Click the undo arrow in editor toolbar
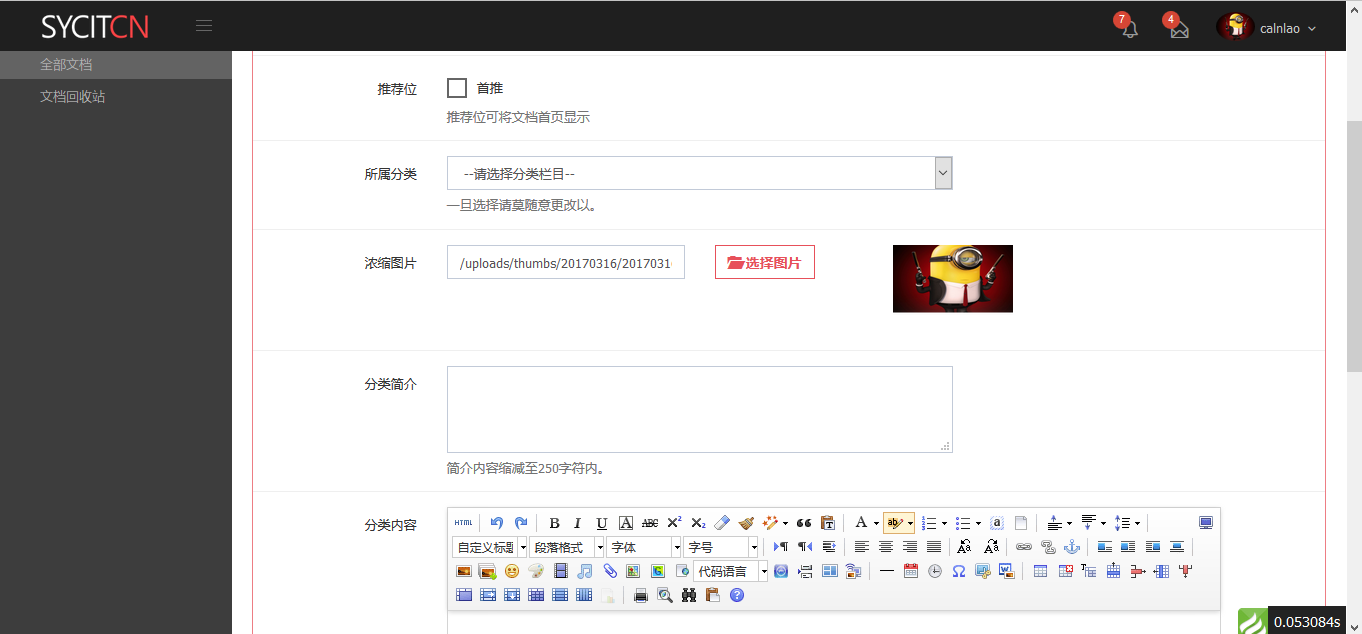The height and width of the screenshot is (634, 1362). (x=497, y=523)
